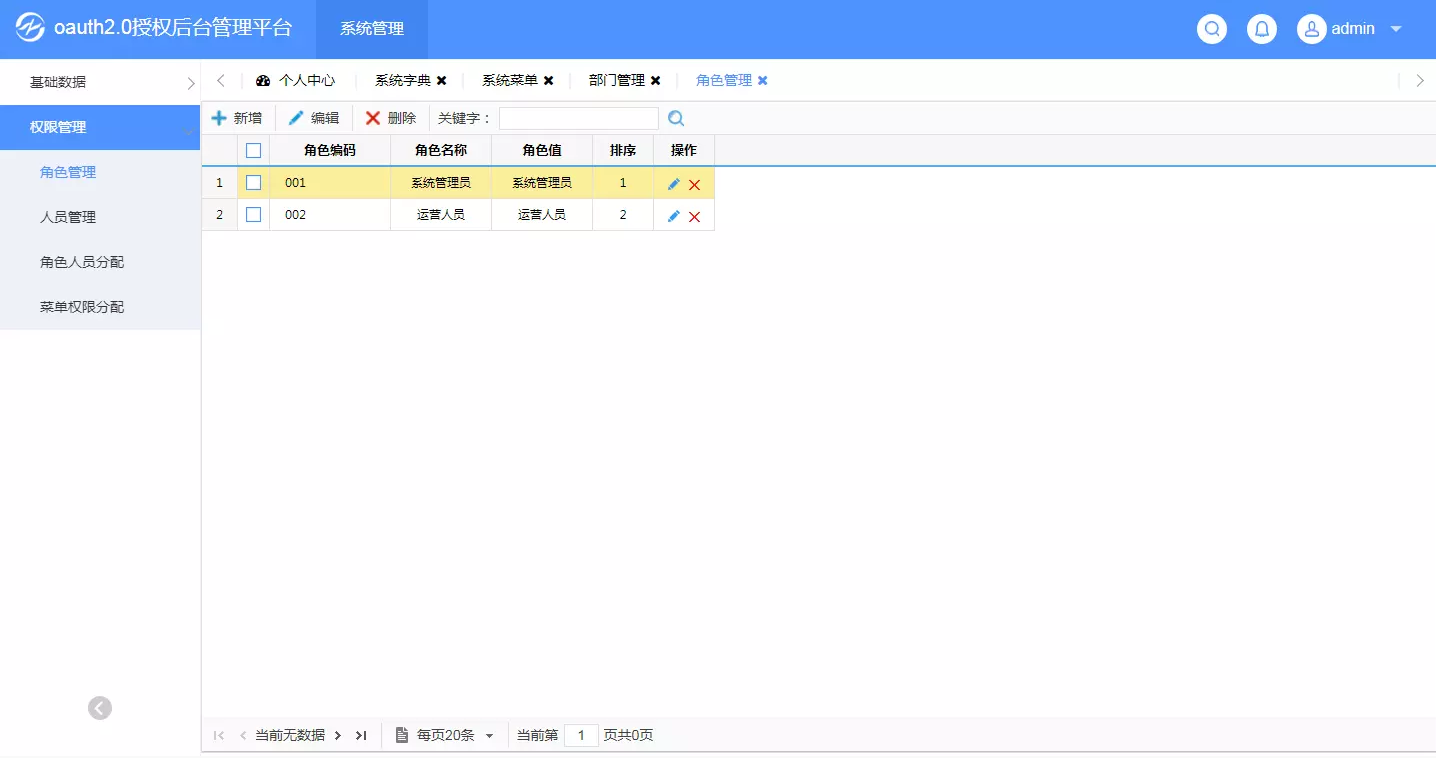This screenshot has width=1436, height=758.
Task: Collapse the left sidebar with the round arrow
Action: point(100,708)
